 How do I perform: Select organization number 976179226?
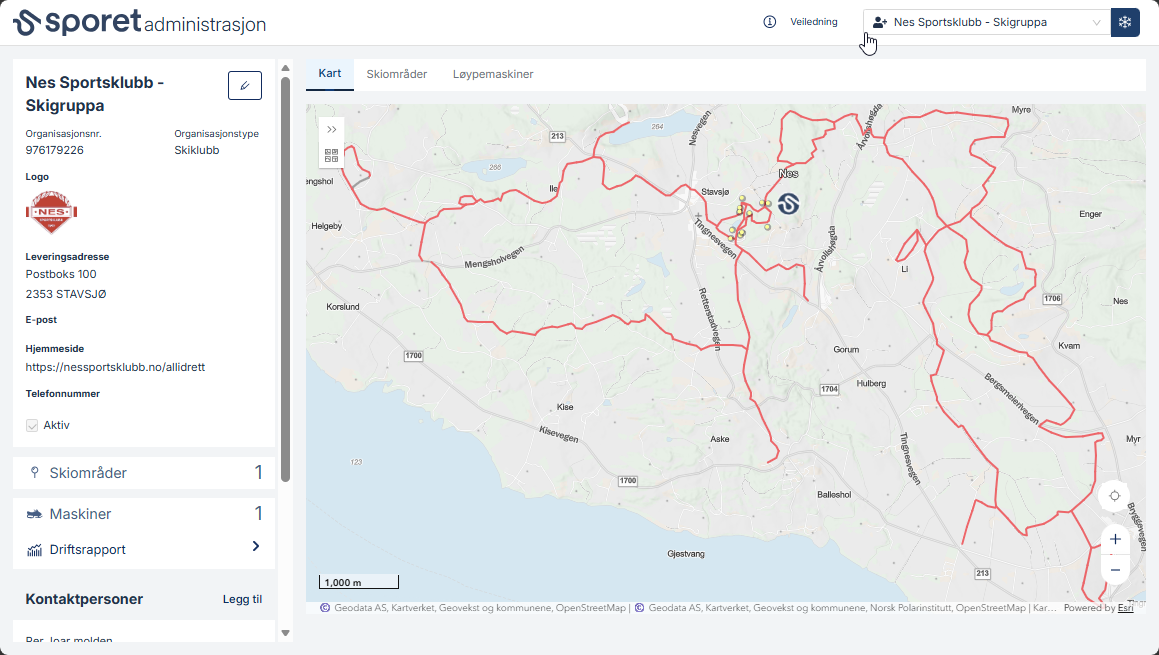(55, 150)
